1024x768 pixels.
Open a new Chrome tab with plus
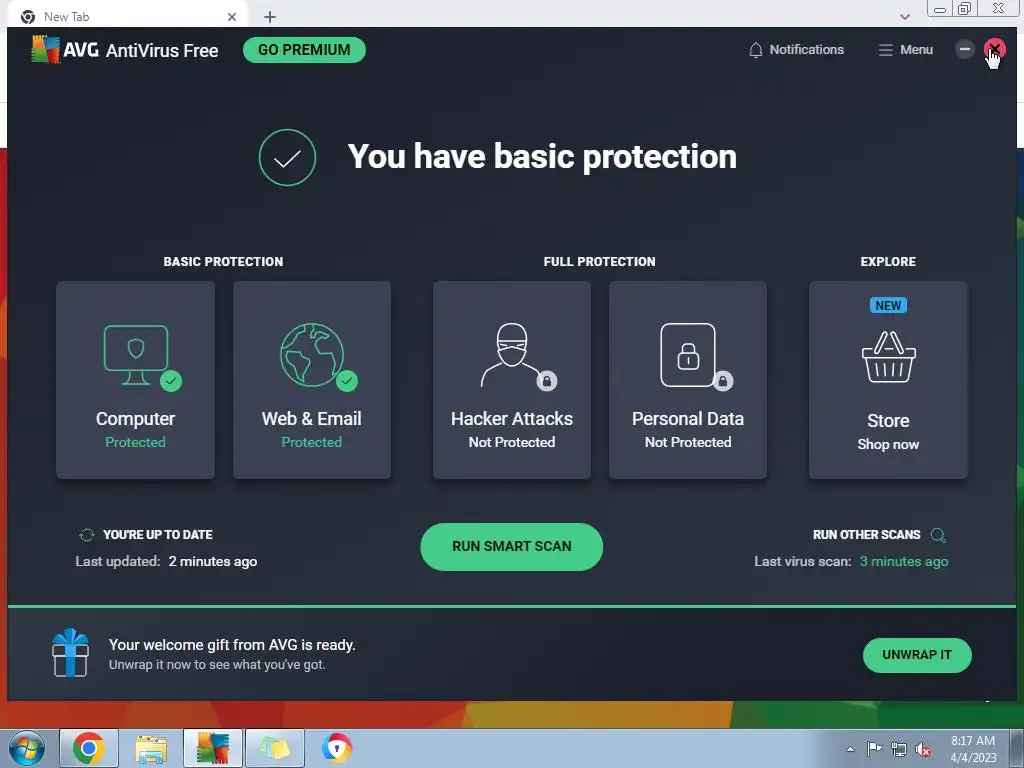point(270,17)
